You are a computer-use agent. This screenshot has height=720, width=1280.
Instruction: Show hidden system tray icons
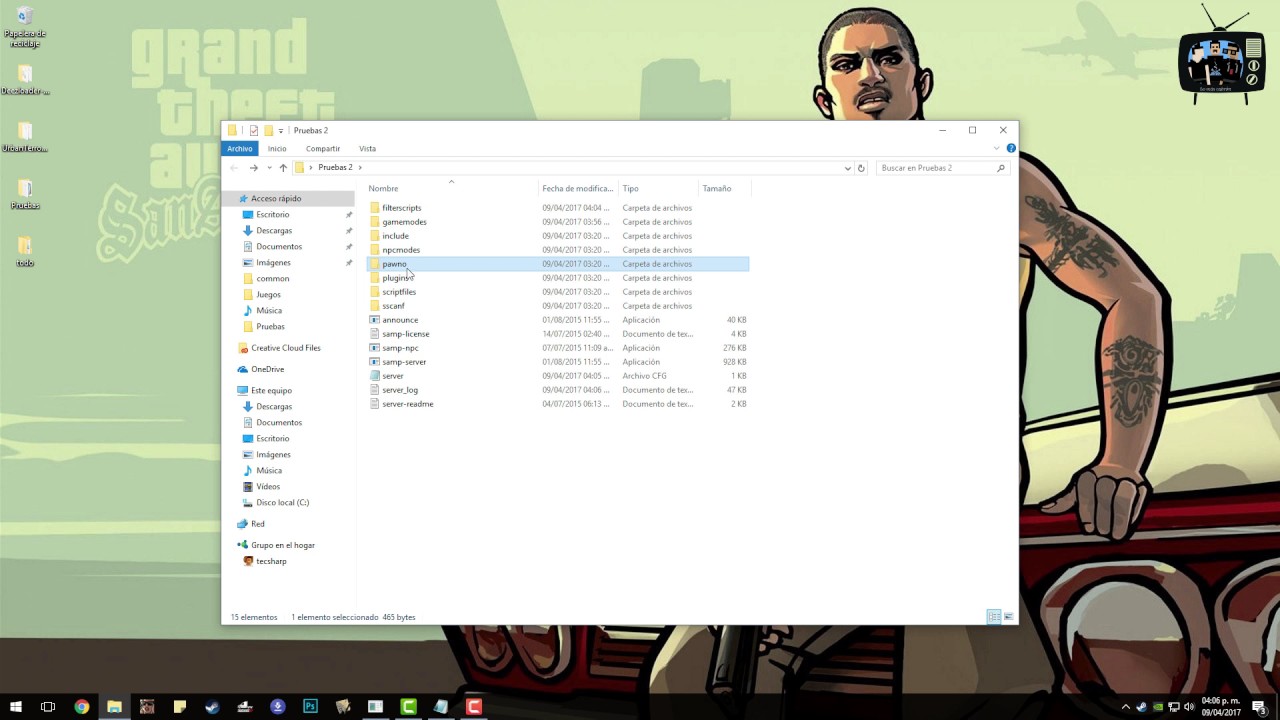(1126, 707)
